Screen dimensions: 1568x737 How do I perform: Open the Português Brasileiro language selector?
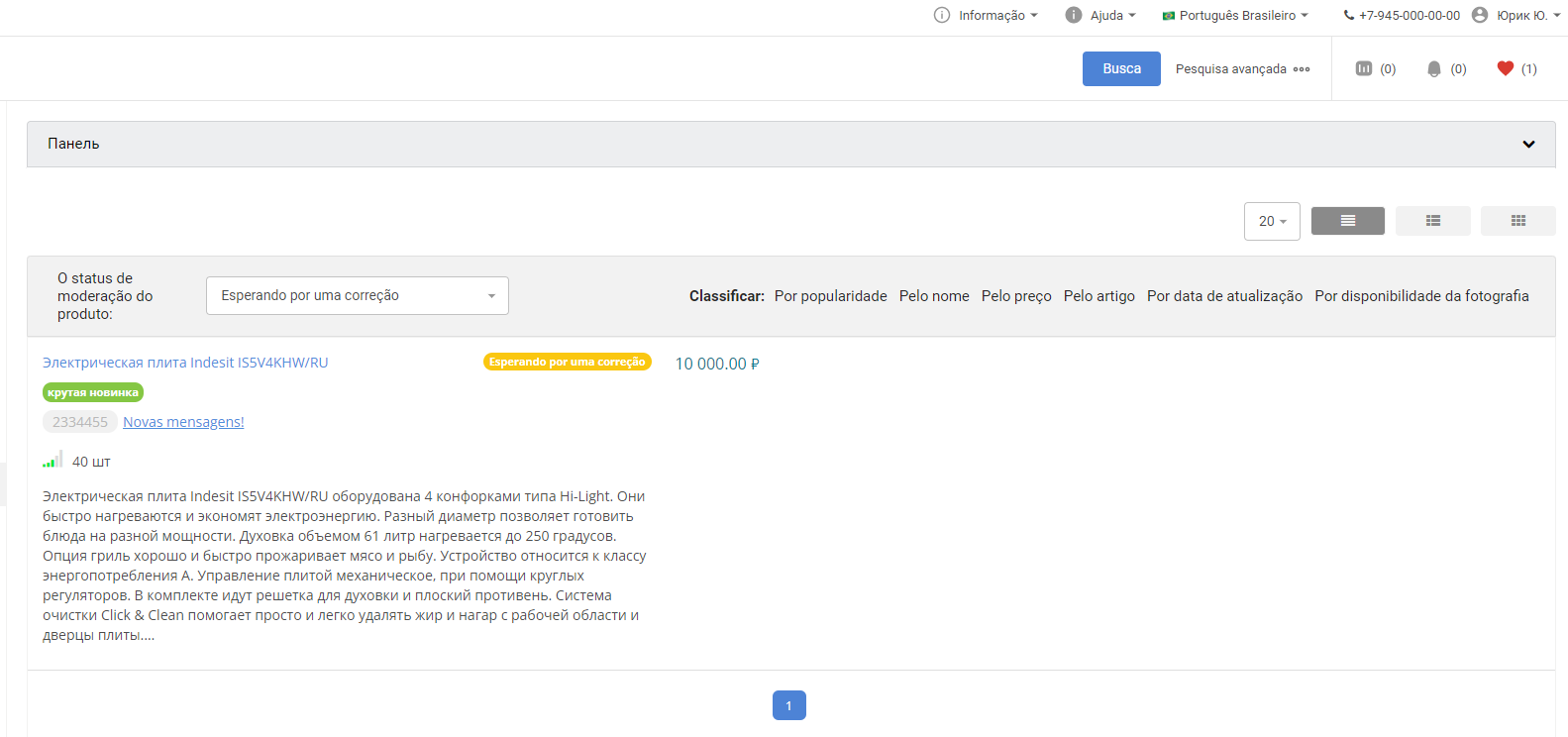(1236, 15)
